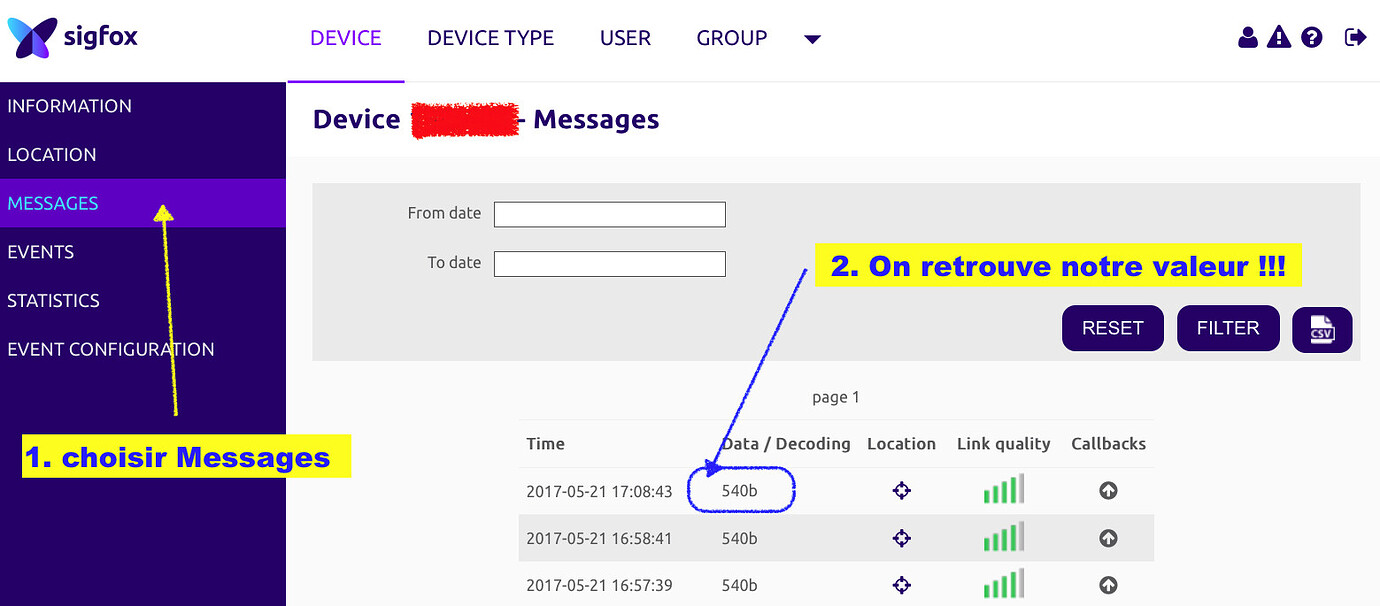Open the USER tab
This screenshot has height=606, width=1380.
[x=625, y=38]
